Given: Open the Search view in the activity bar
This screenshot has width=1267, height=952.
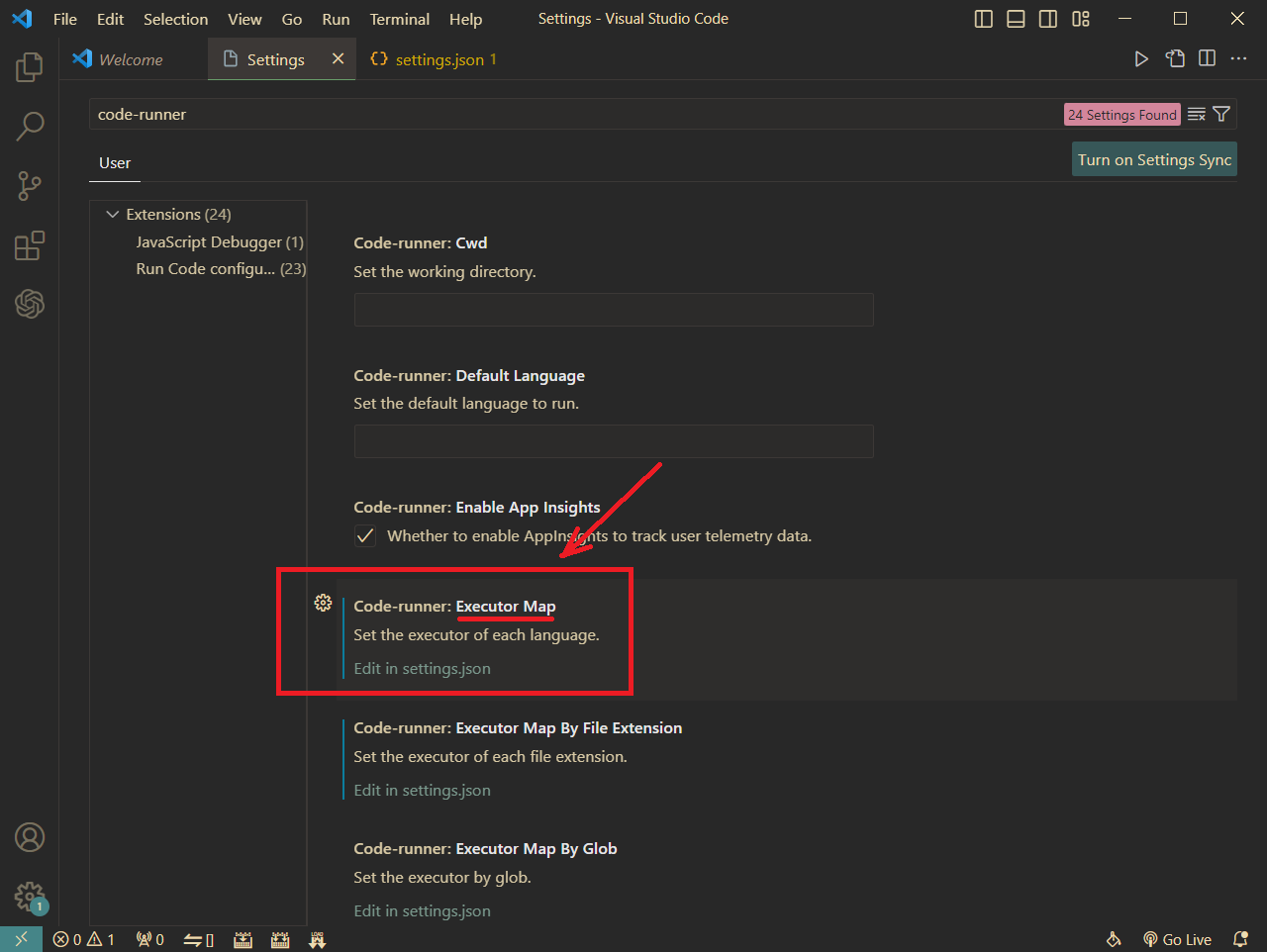Looking at the screenshot, I should (30, 126).
